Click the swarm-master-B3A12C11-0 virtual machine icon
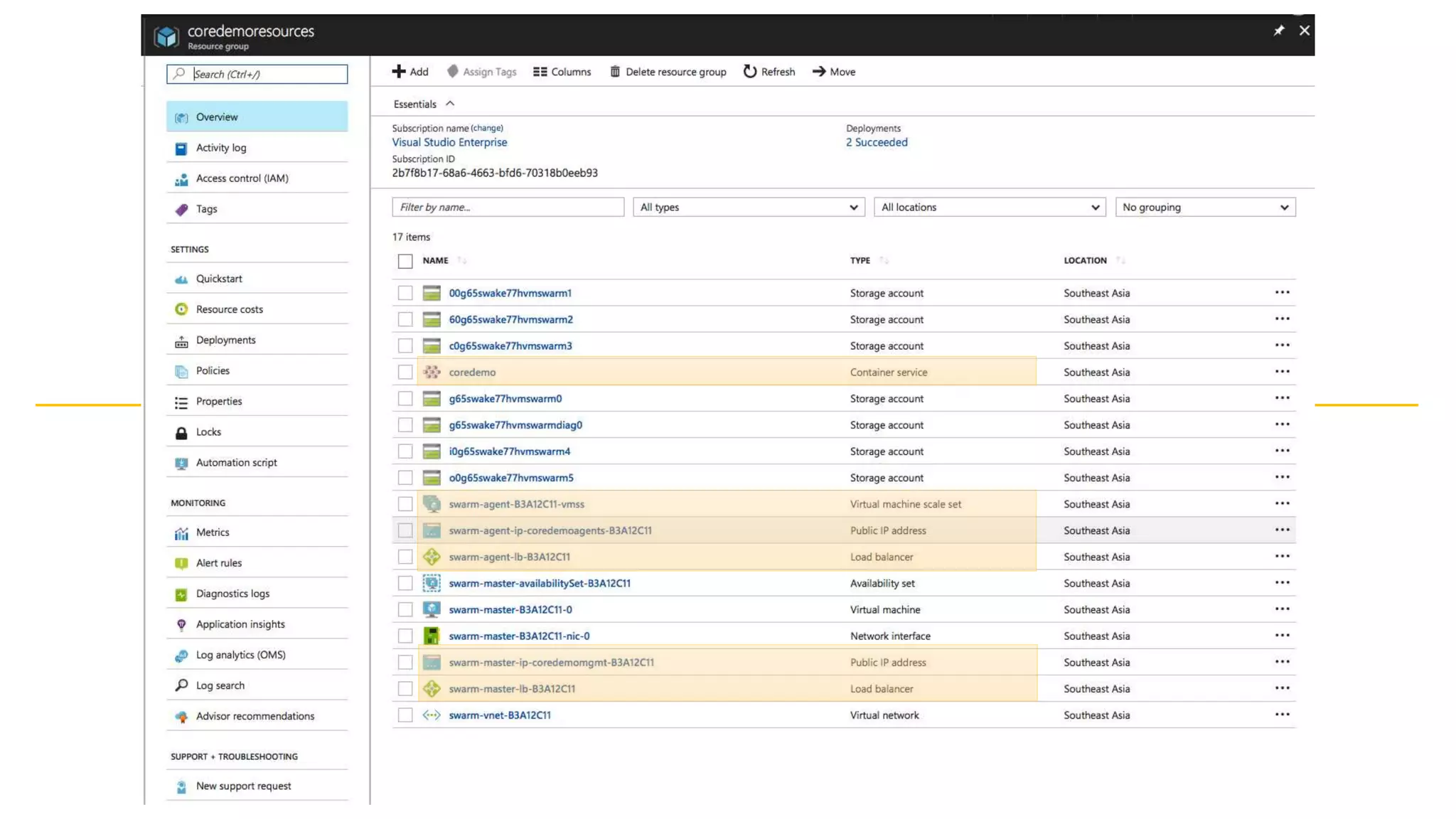Viewport: 1456px width, 819px height. (x=432, y=609)
